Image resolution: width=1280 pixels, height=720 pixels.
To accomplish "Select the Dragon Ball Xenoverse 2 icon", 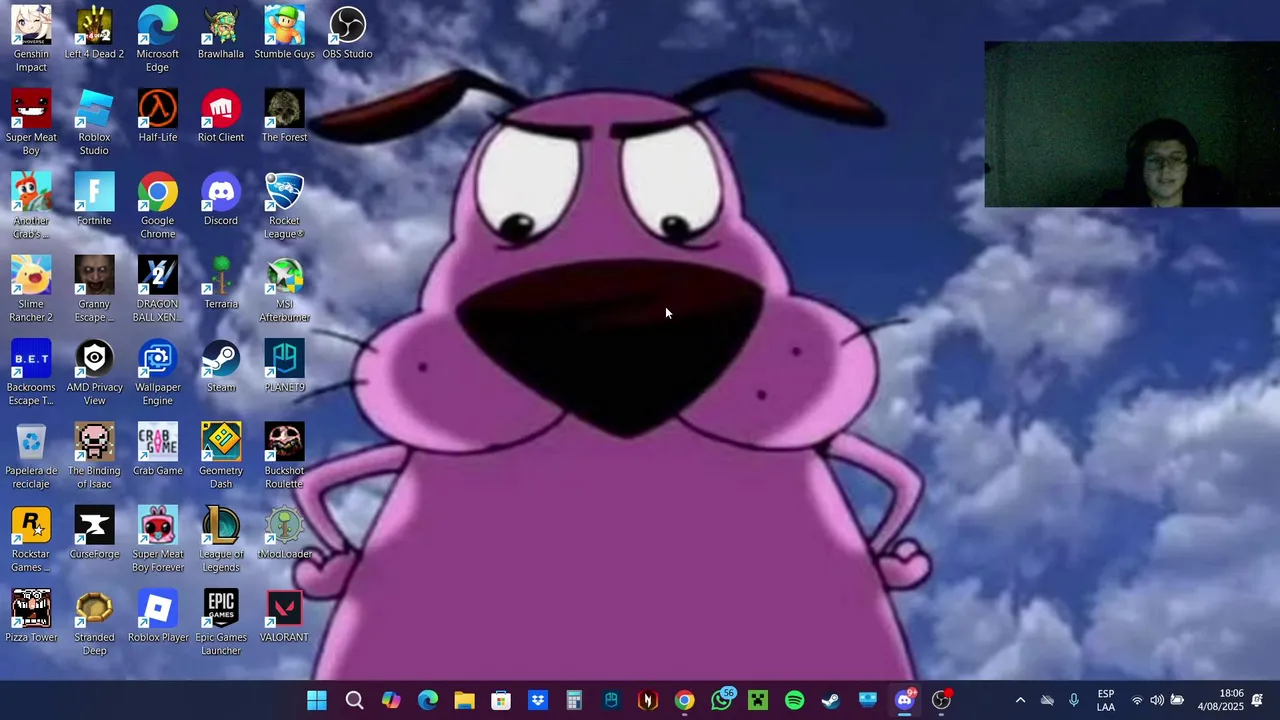I will [157, 290].
